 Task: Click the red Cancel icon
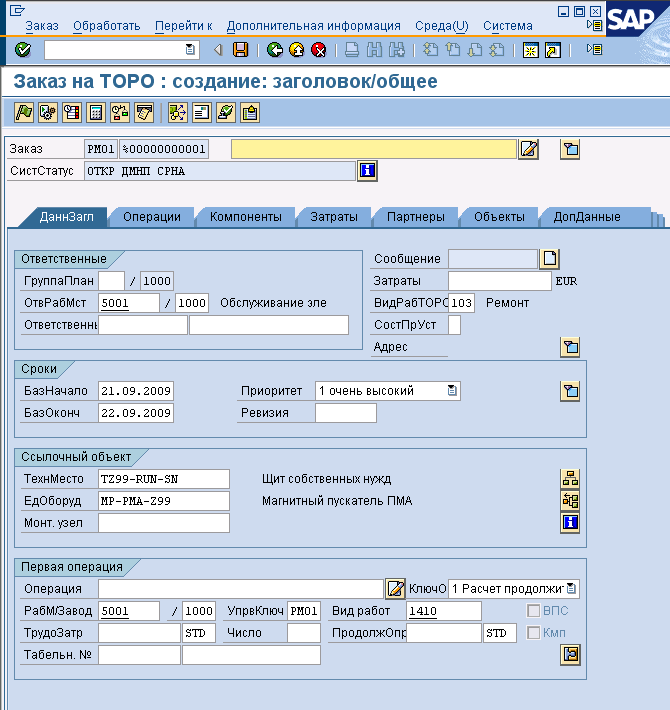[319, 49]
